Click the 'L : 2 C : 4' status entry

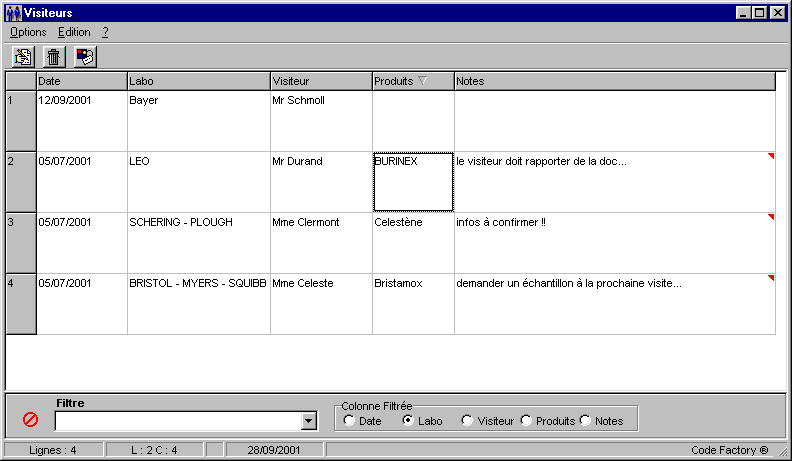click(x=155, y=450)
